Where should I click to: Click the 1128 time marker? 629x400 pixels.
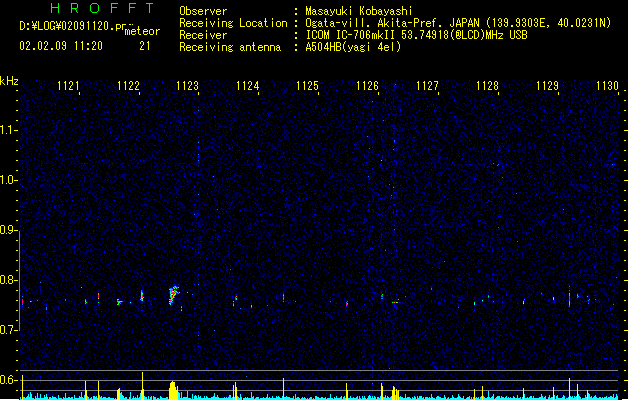pos(487,86)
